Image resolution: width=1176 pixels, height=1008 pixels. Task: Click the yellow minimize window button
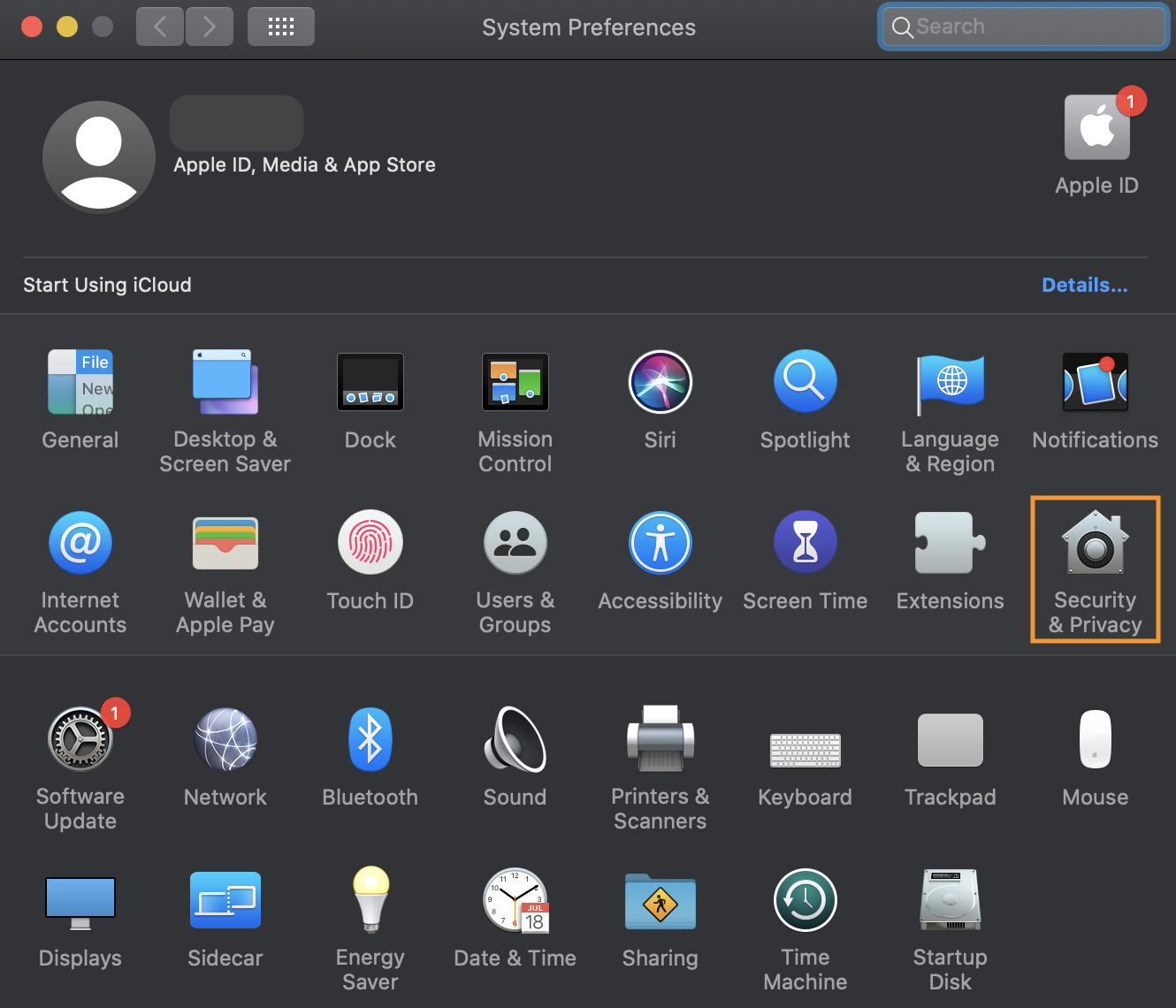pyautogui.click(x=67, y=27)
